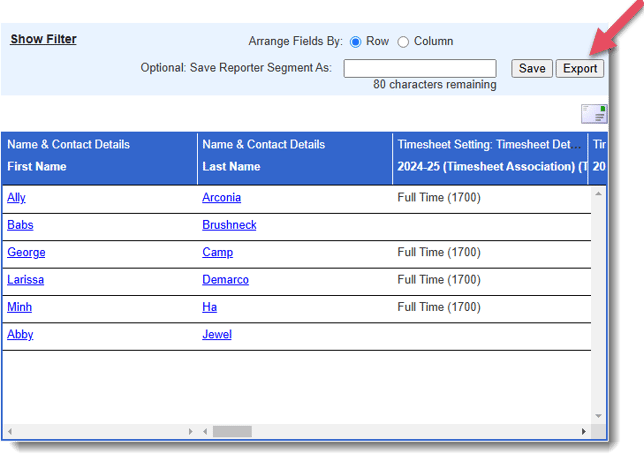Open the Babs contact link
Image resolution: width=644 pixels, height=462 pixels.
tap(20, 225)
